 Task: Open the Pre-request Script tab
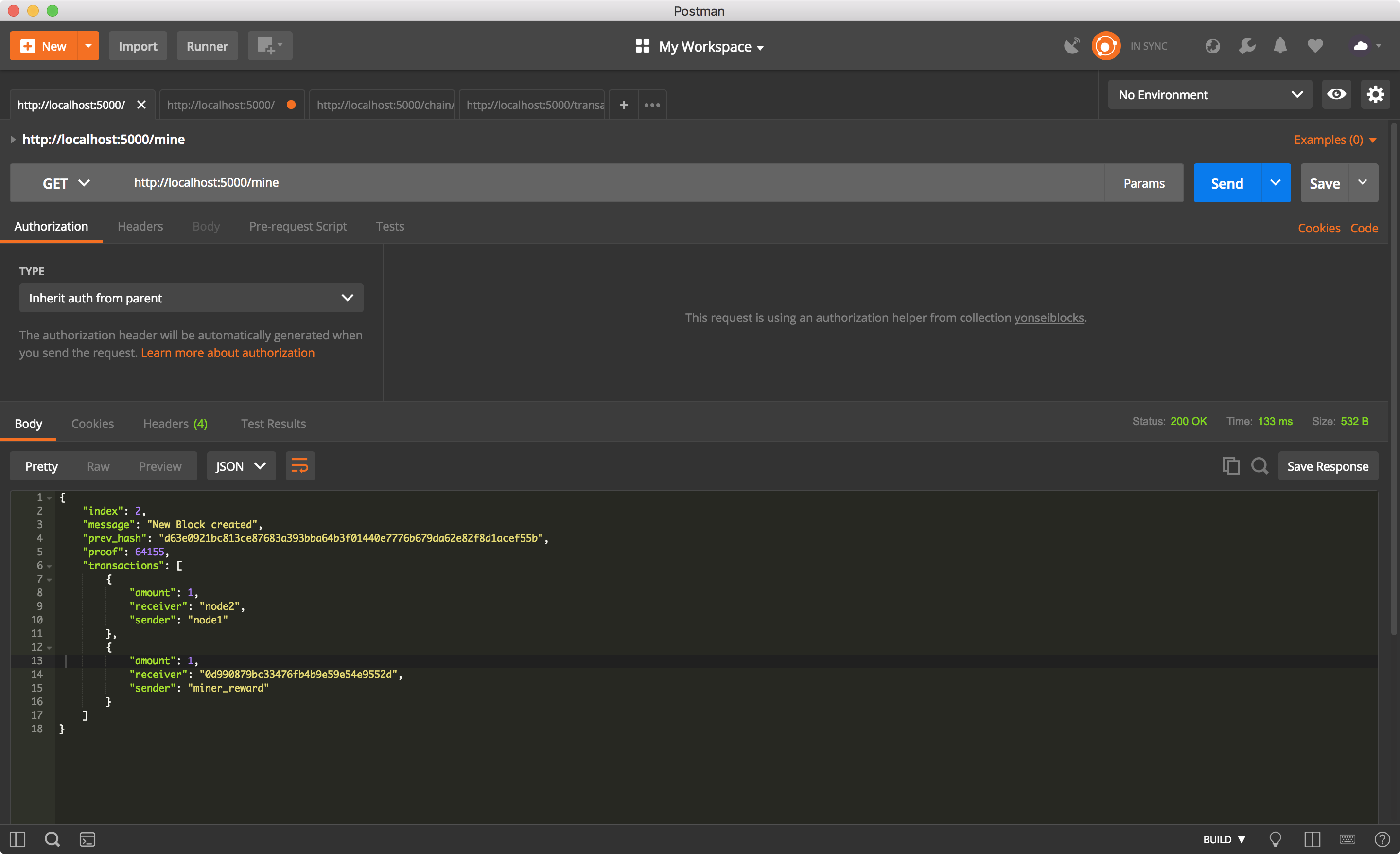297,226
